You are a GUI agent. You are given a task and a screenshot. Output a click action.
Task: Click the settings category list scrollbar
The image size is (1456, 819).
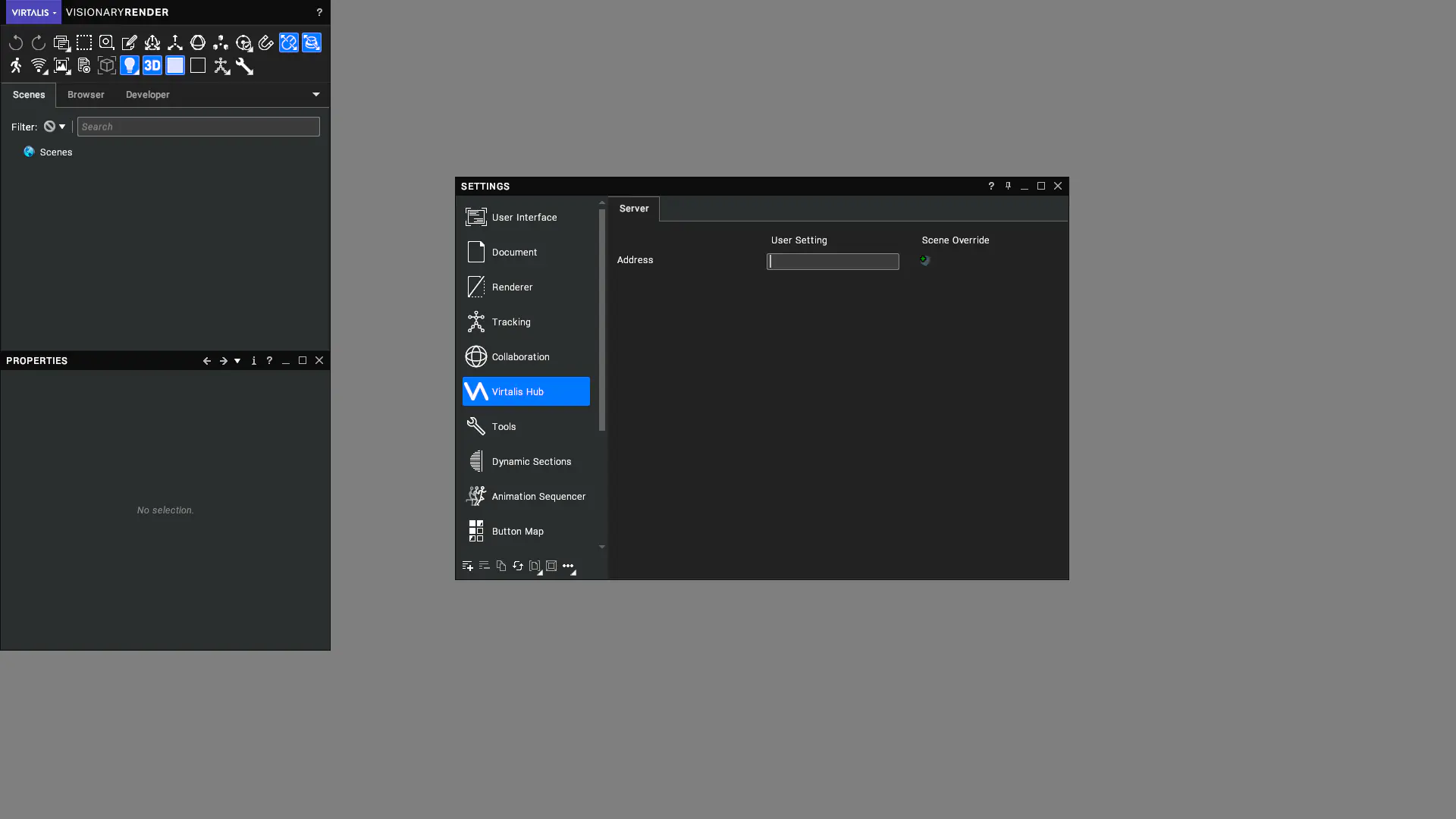tap(602, 320)
